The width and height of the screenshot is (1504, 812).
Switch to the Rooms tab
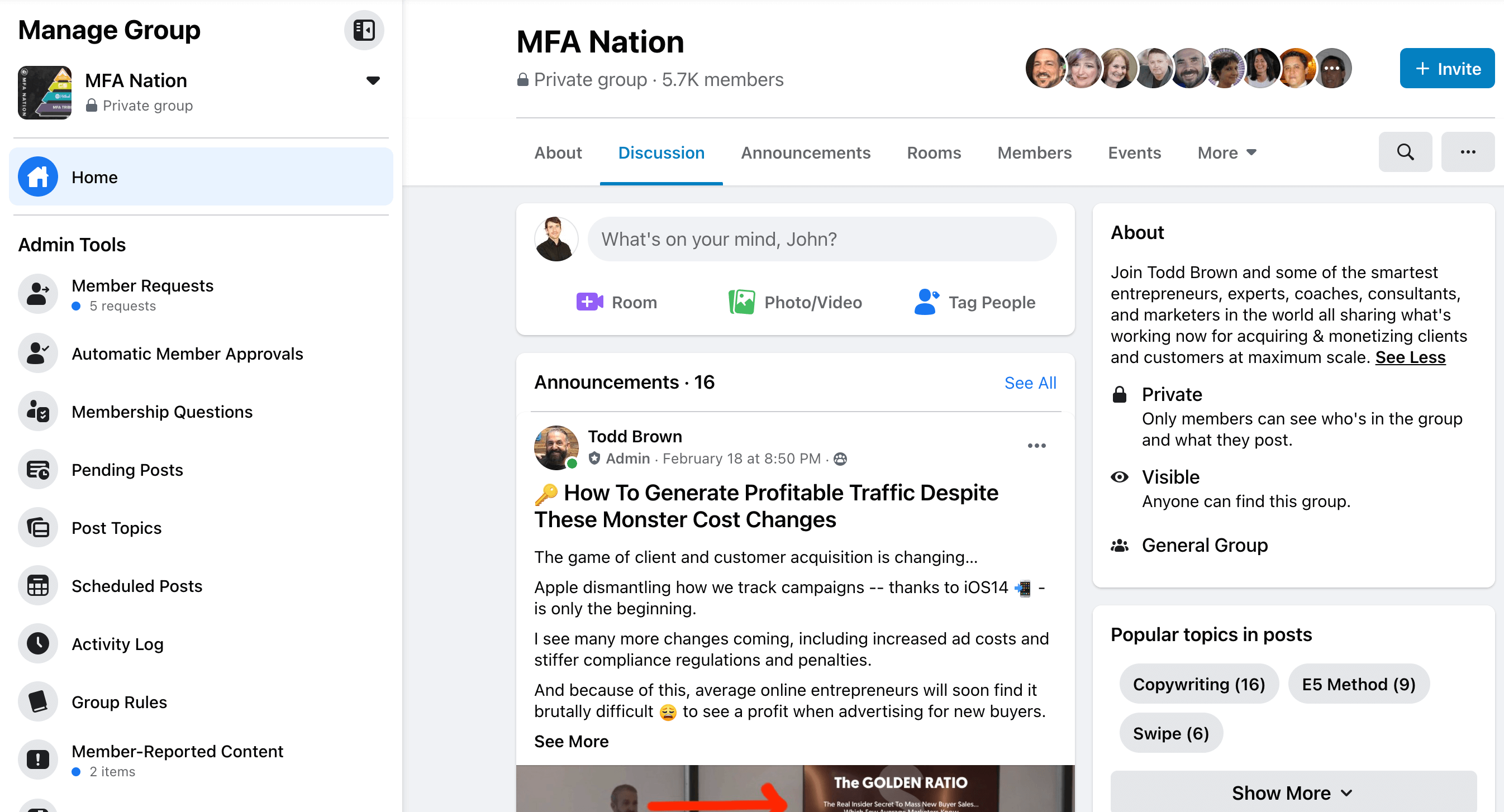tap(934, 153)
